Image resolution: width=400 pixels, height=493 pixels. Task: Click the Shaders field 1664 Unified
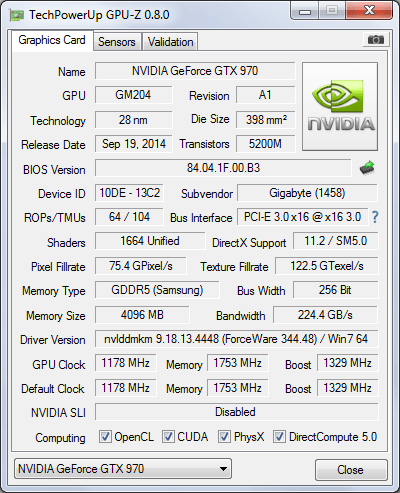150,241
